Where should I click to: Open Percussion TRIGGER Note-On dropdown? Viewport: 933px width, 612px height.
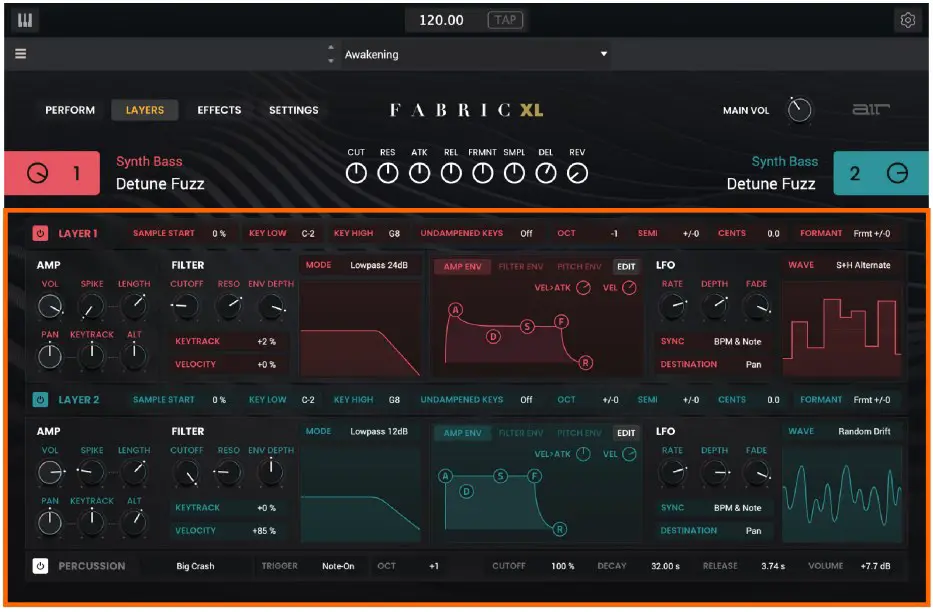[338, 566]
